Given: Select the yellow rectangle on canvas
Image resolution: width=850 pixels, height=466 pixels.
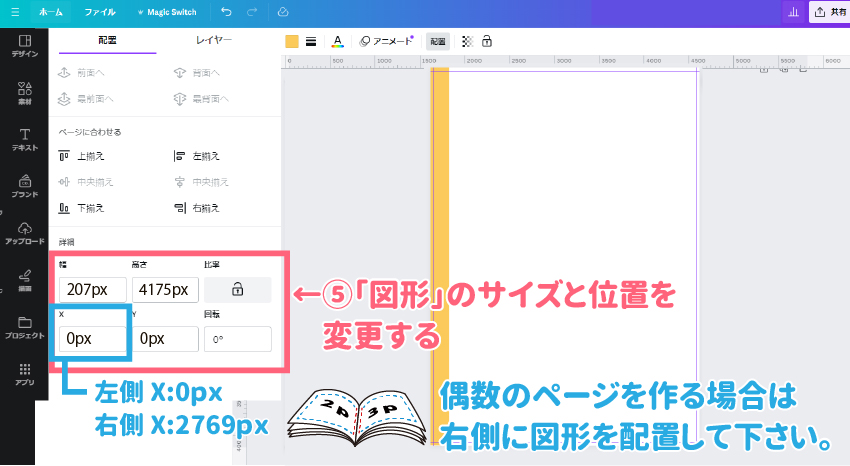Looking at the screenshot, I should (x=440, y=255).
